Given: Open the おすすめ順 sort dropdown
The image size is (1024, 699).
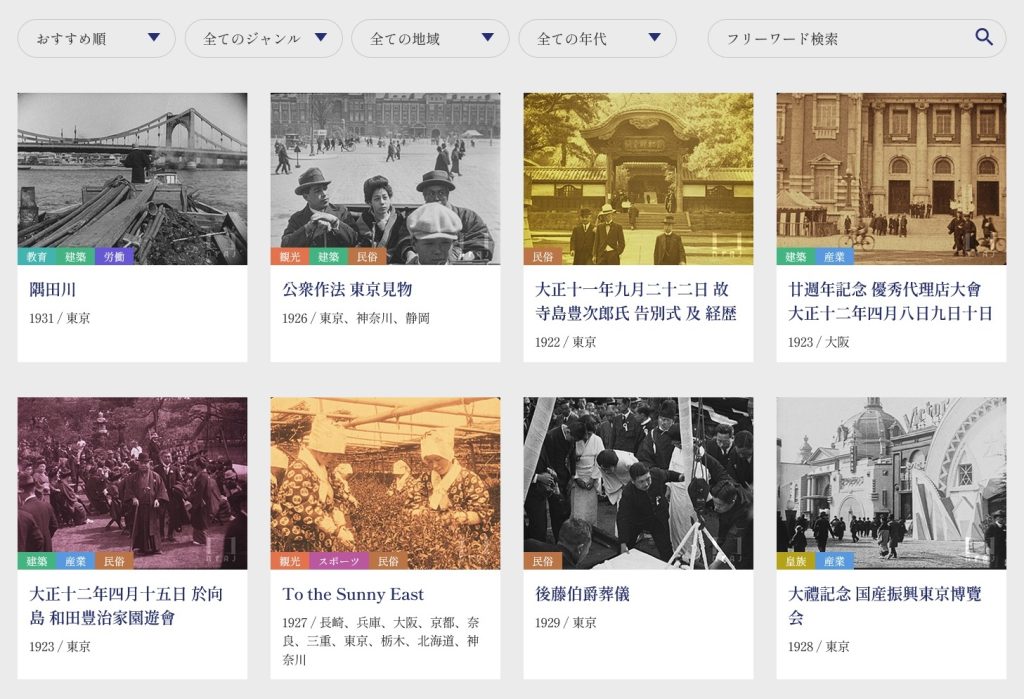Looking at the screenshot, I should click(x=97, y=39).
